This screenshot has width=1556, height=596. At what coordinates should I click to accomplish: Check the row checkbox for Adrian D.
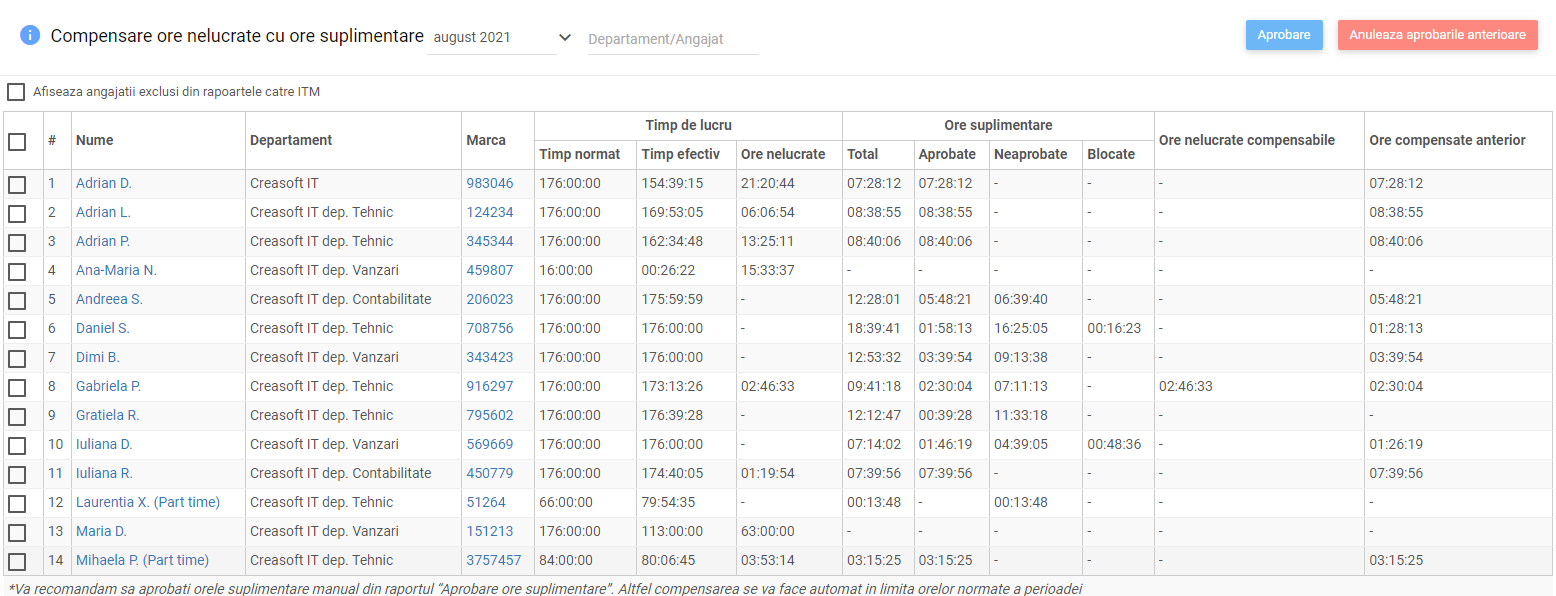pos(17,184)
